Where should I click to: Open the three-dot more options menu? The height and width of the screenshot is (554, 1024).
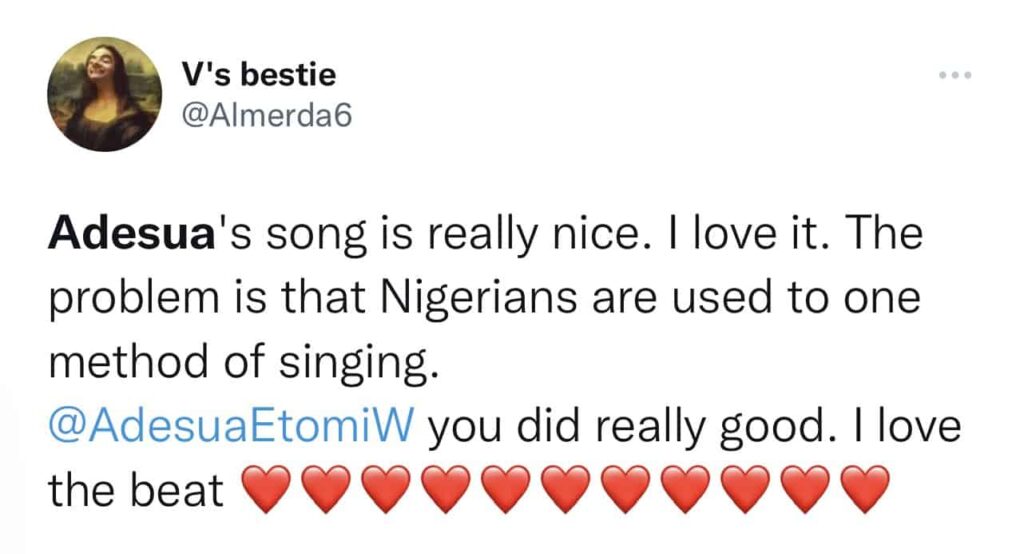click(x=955, y=77)
